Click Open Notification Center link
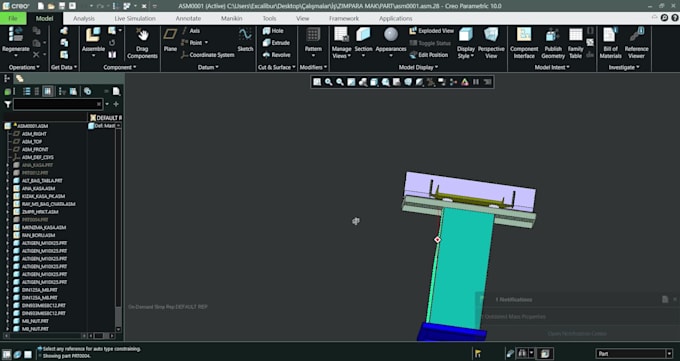 click(x=577, y=334)
